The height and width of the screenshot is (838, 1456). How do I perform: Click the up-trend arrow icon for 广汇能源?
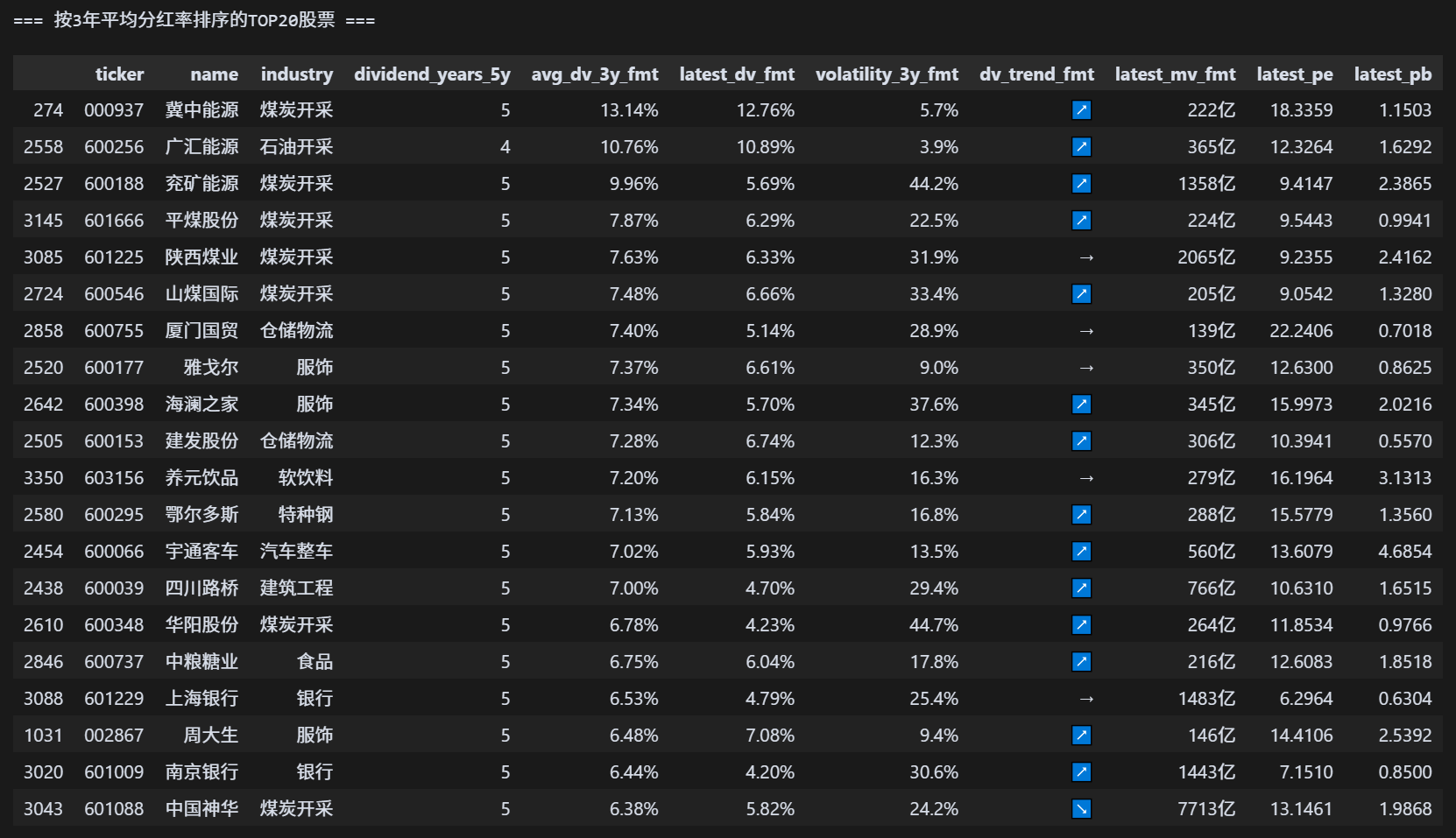(1082, 147)
